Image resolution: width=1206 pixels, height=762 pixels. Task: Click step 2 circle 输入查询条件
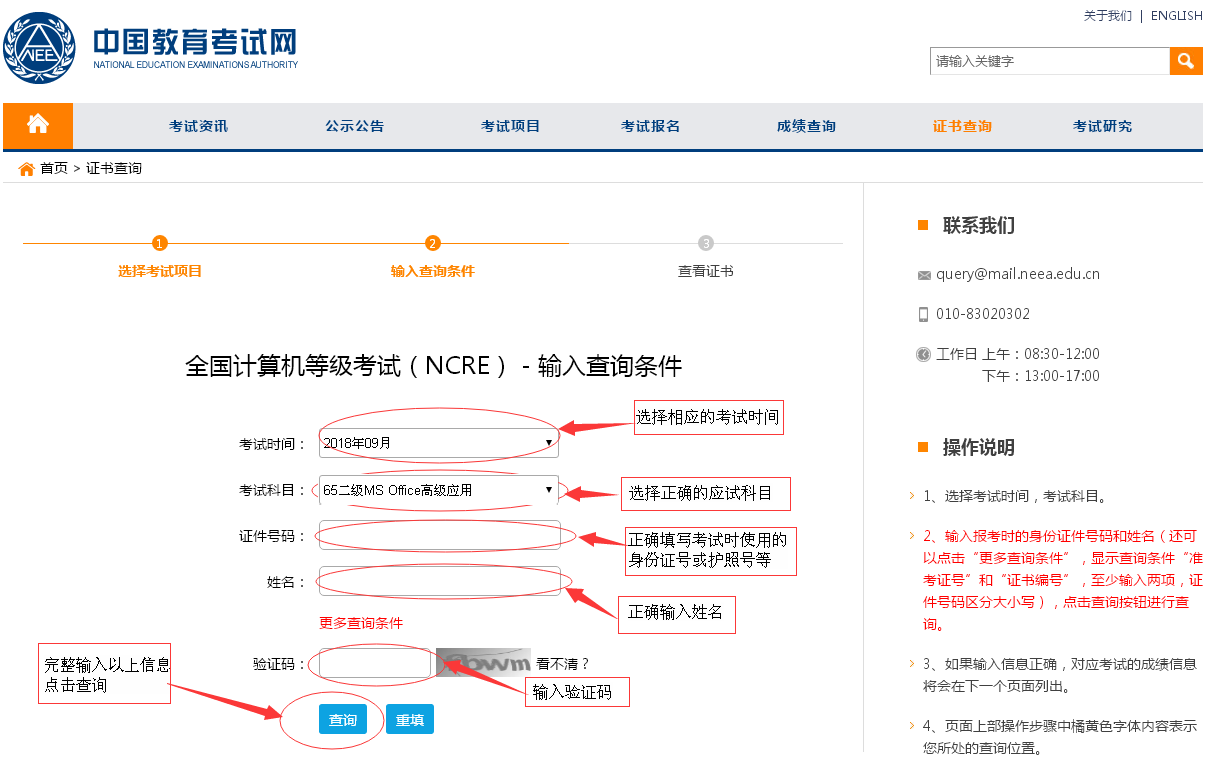point(433,243)
